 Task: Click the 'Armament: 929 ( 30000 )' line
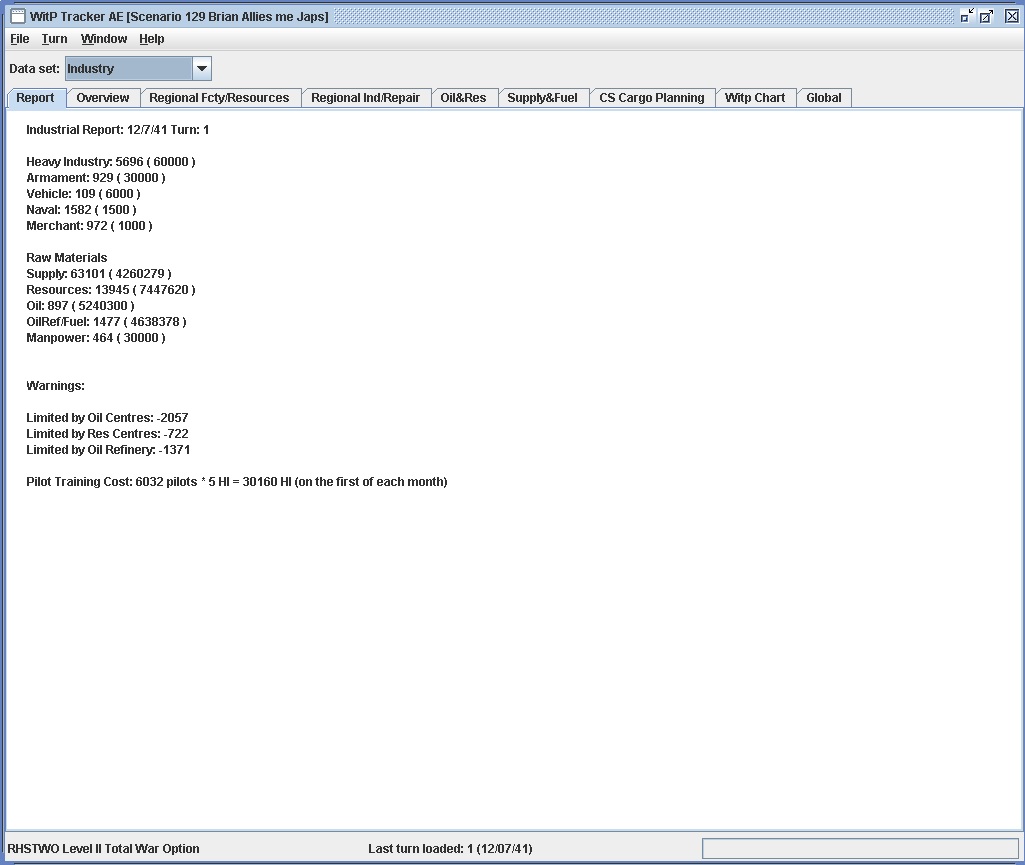pos(96,178)
